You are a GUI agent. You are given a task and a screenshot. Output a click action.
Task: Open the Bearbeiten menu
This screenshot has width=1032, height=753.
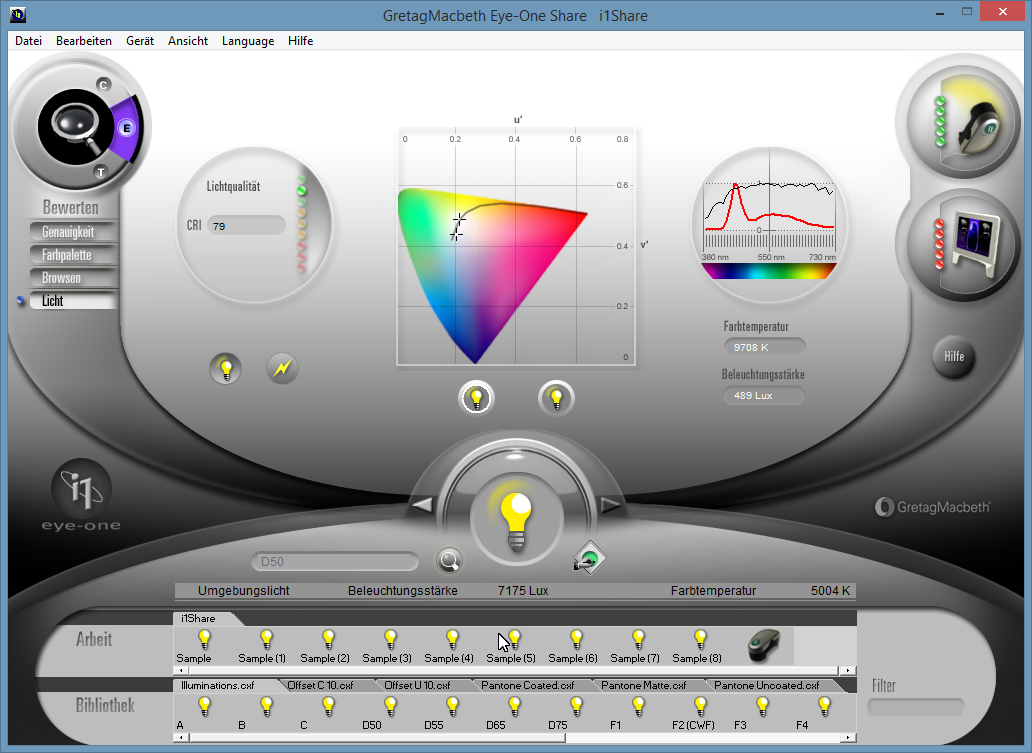84,41
